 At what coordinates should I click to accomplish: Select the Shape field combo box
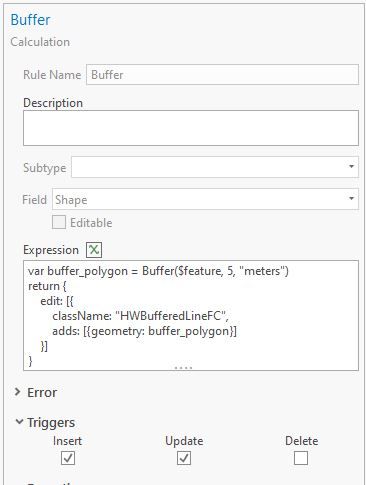coord(205,199)
